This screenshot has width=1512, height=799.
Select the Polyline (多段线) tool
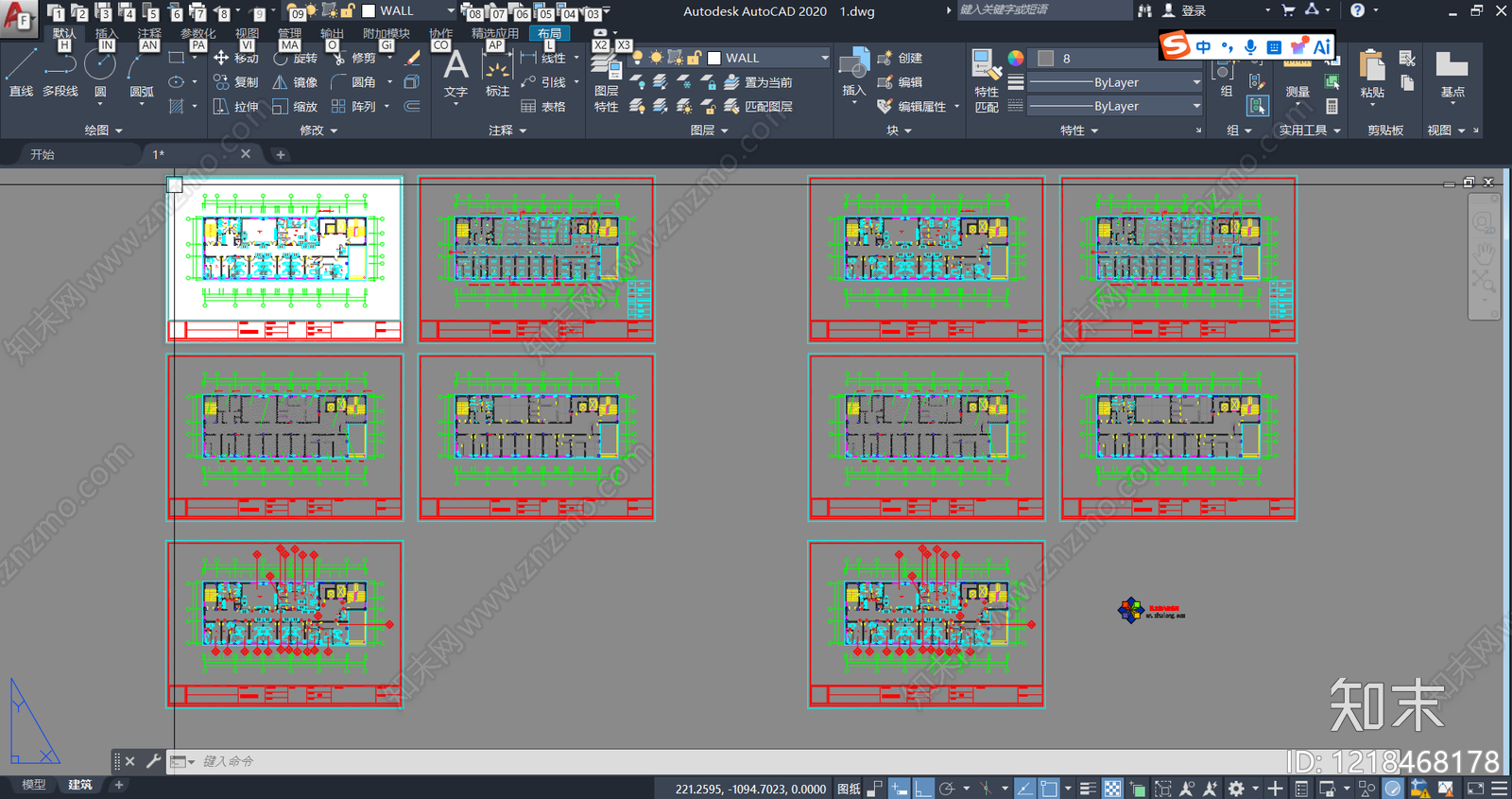[60, 74]
